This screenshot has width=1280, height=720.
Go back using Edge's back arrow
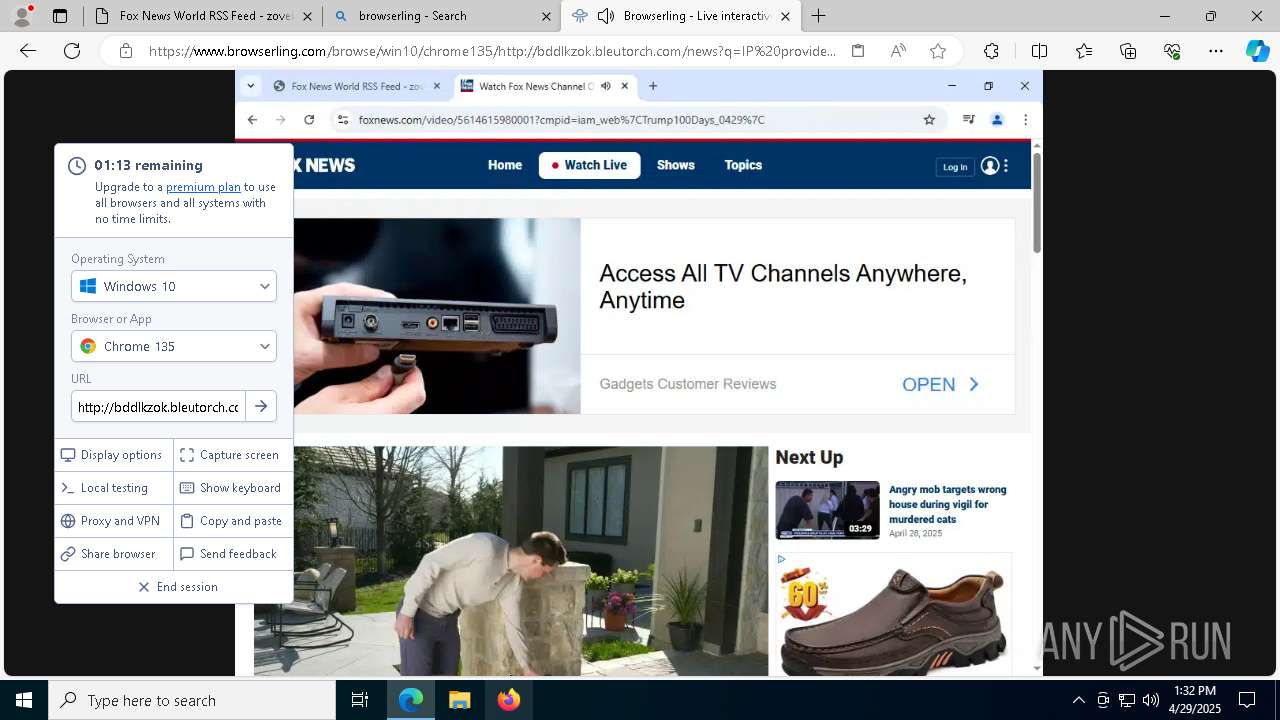tap(28, 51)
